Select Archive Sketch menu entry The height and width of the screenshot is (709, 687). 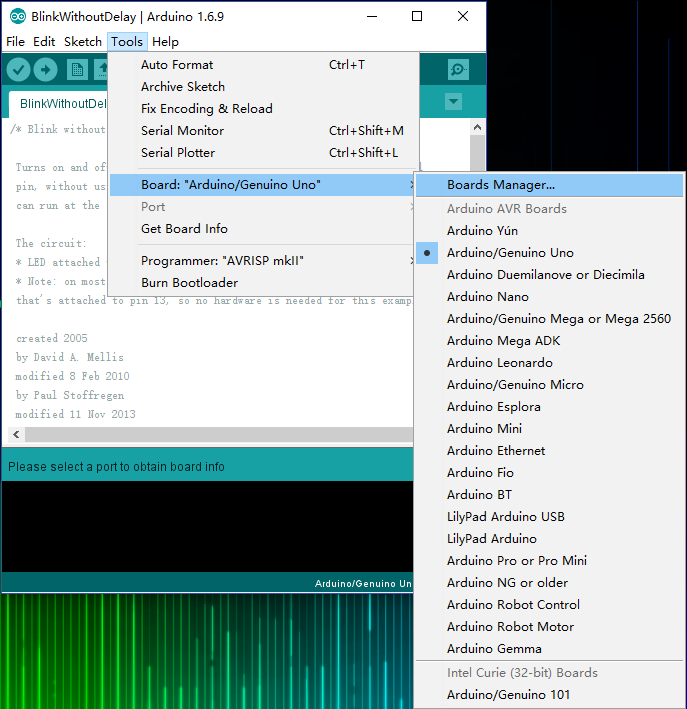pyautogui.click(x=261, y=87)
